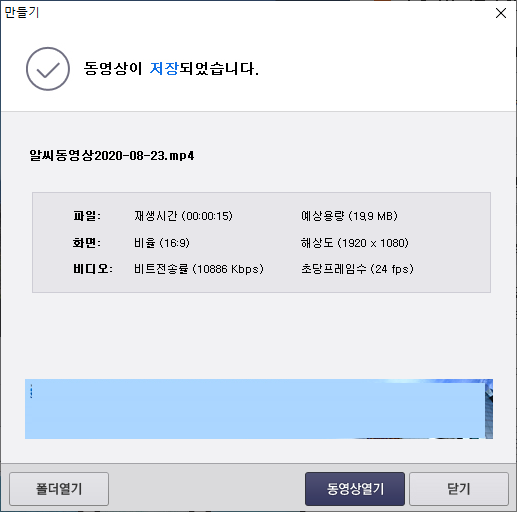Click the 비트전송률 (10886 Kbps) text
This screenshot has height=512, width=517.
pos(199,269)
